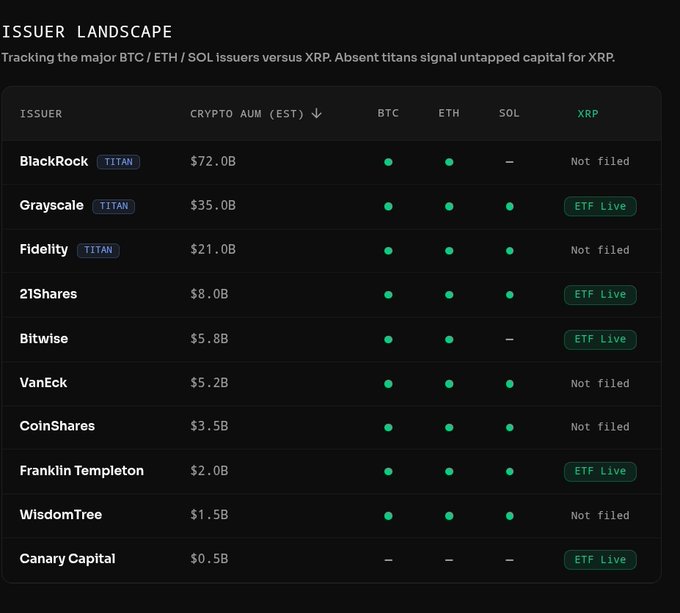Click Fidelity's green SOL dot

point(510,251)
